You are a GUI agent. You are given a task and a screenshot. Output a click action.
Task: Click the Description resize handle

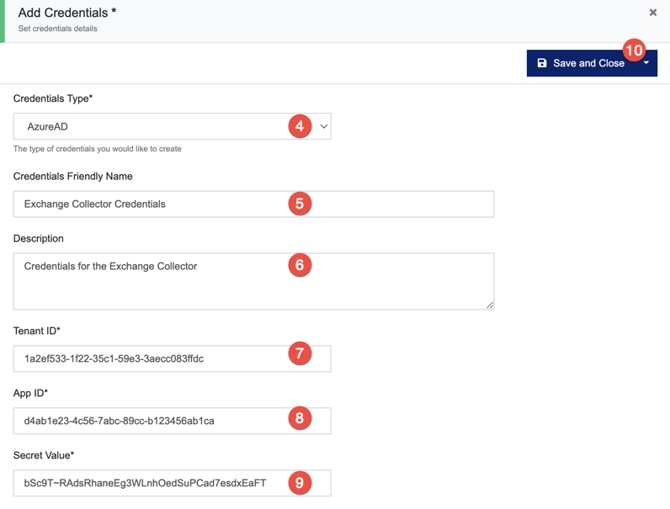(x=490, y=305)
